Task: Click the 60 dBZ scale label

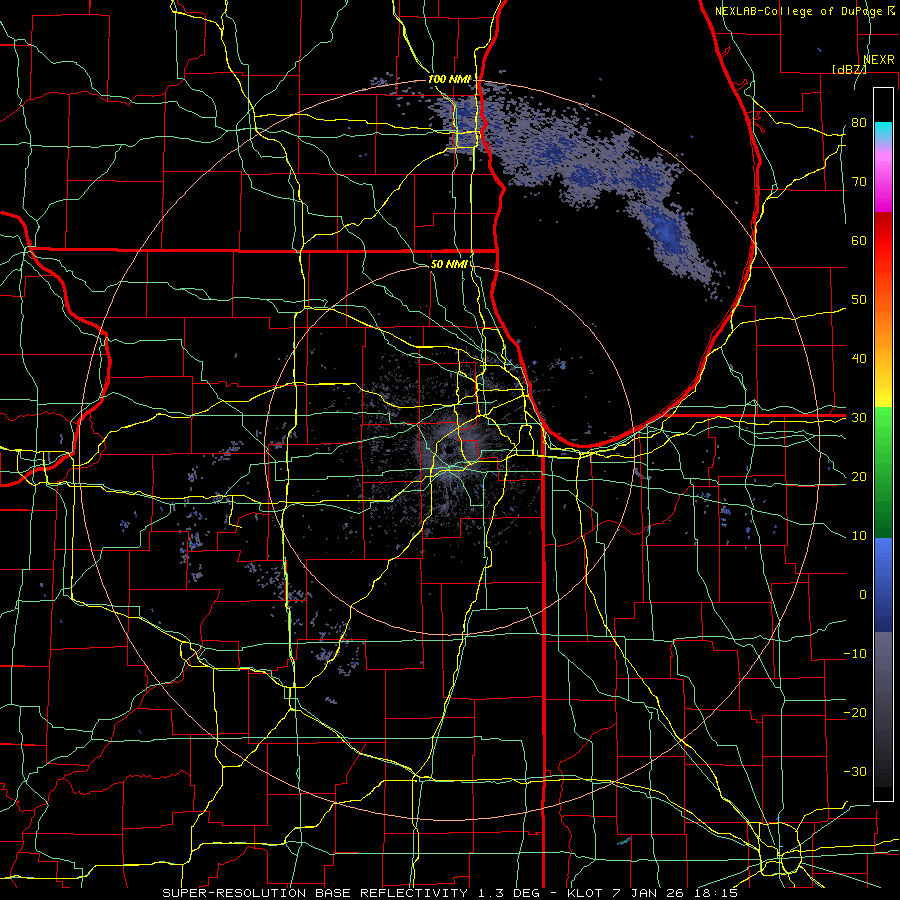Action: (x=859, y=240)
